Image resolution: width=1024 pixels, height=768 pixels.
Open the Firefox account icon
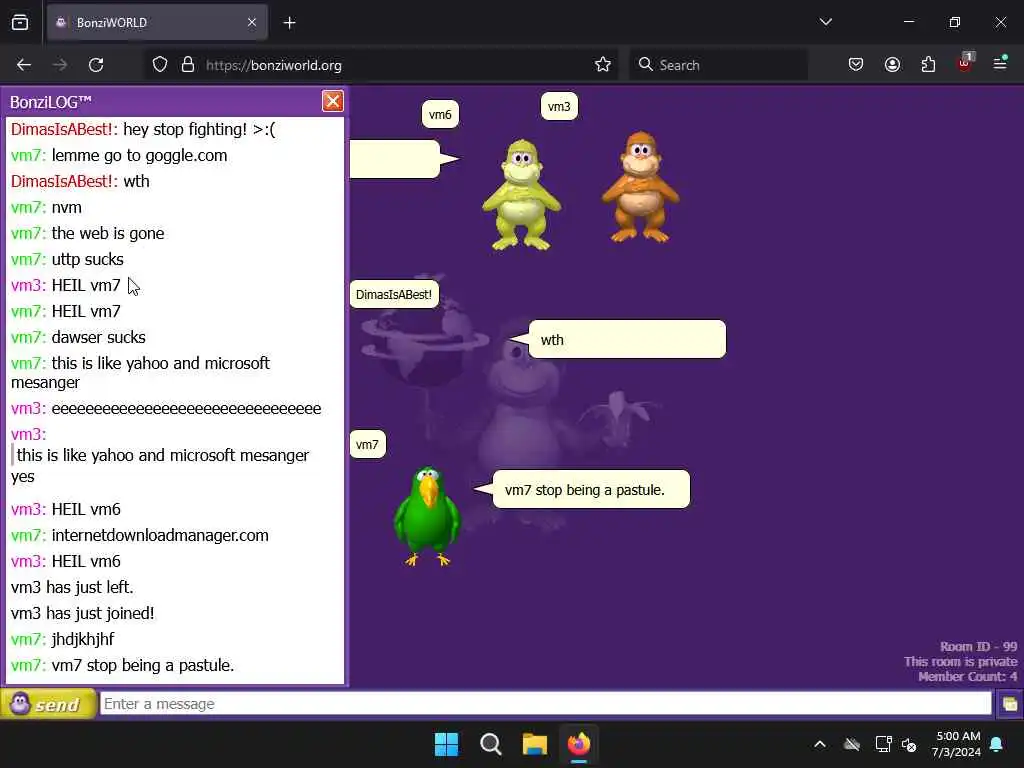point(892,65)
